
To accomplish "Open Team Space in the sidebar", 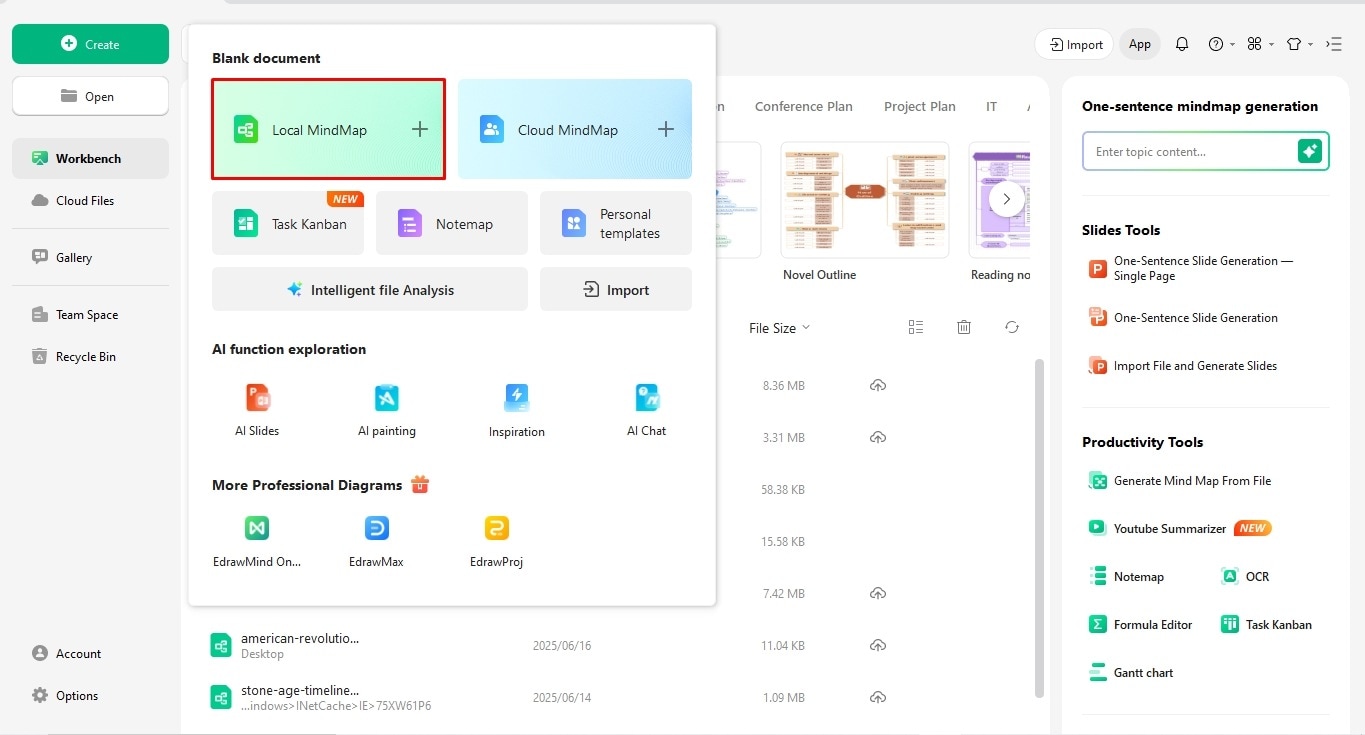I will (x=90, y=314).
